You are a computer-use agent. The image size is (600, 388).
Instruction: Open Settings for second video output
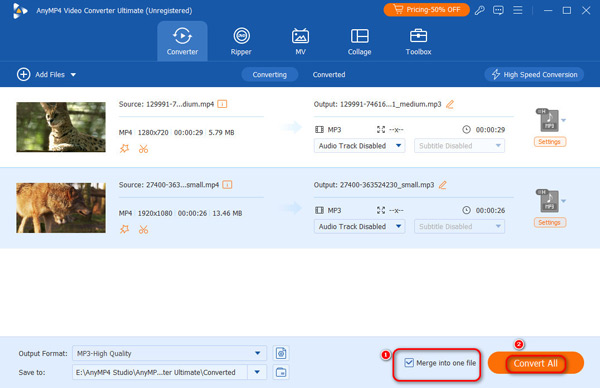pyautogui.click(x=549, y=222)
